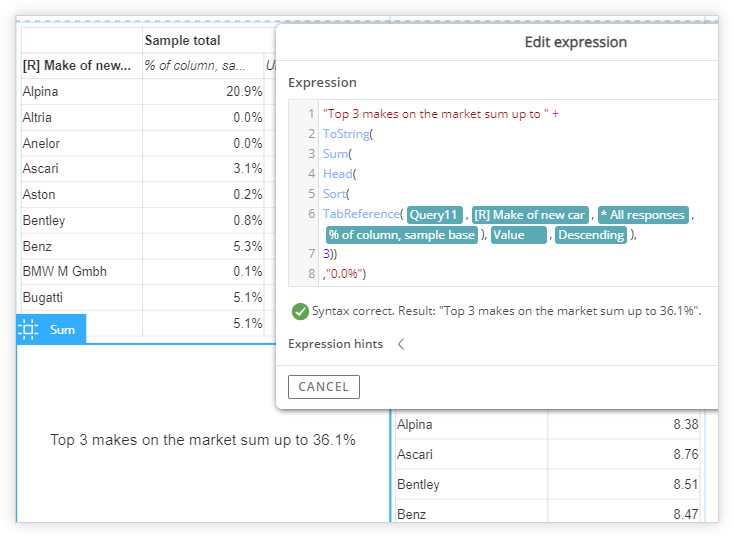Click the Edit expression dialog title

[x=575, y=43]
